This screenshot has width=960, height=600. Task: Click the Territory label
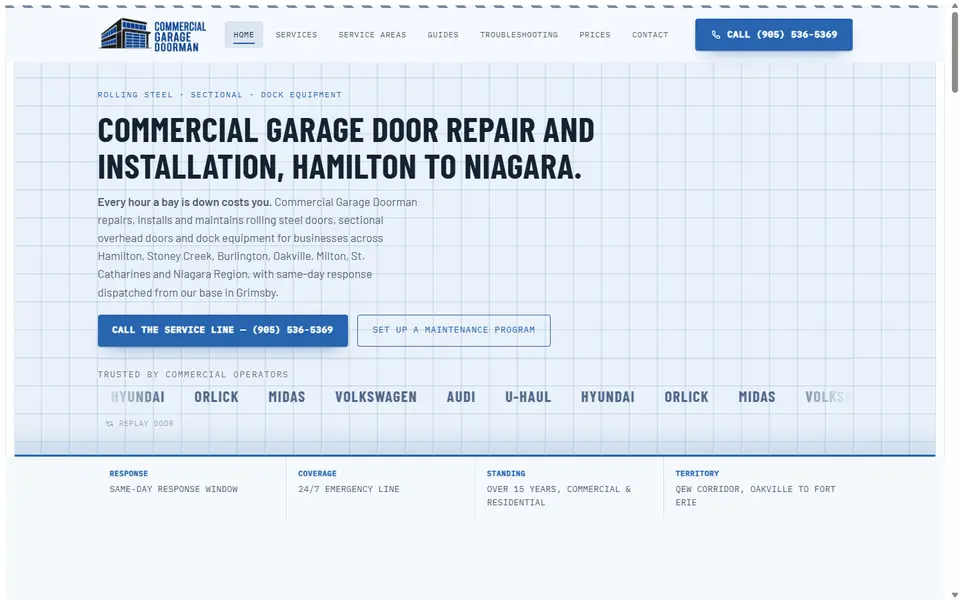(697, 474)
